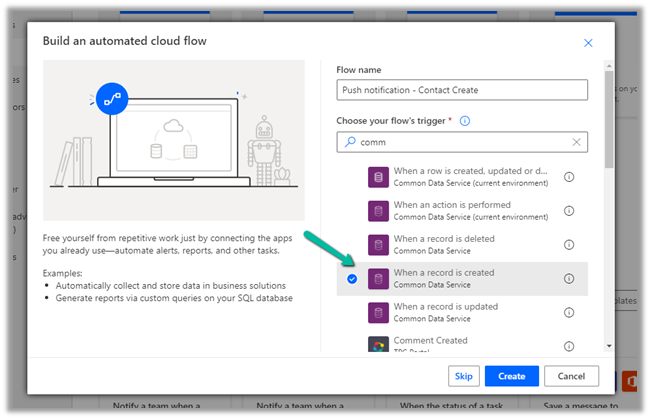
Task: Click info icon for When a record is created
Action: click(x=569, y=279)
